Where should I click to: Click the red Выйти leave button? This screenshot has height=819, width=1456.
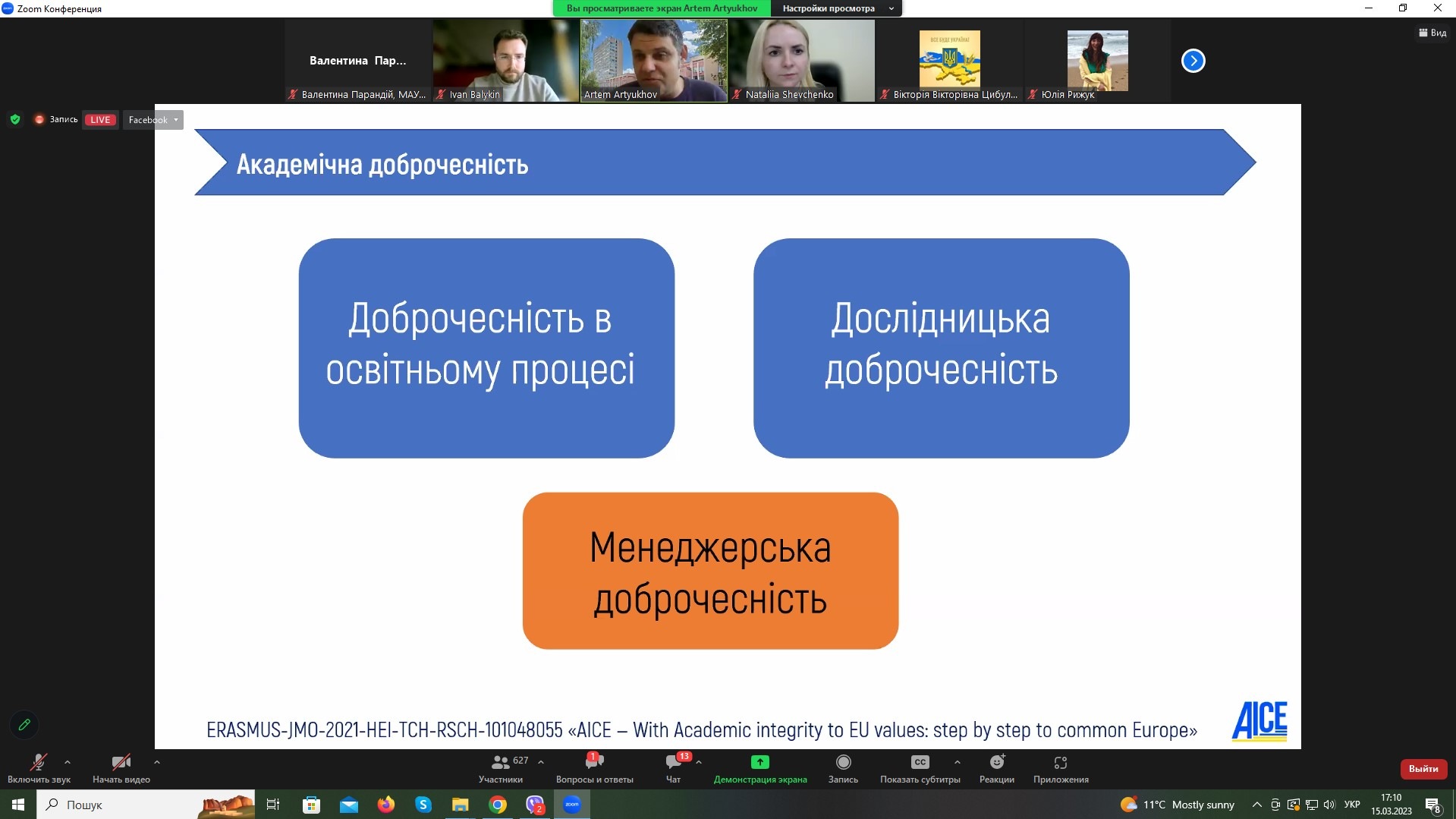click(x=1423, y=768)
